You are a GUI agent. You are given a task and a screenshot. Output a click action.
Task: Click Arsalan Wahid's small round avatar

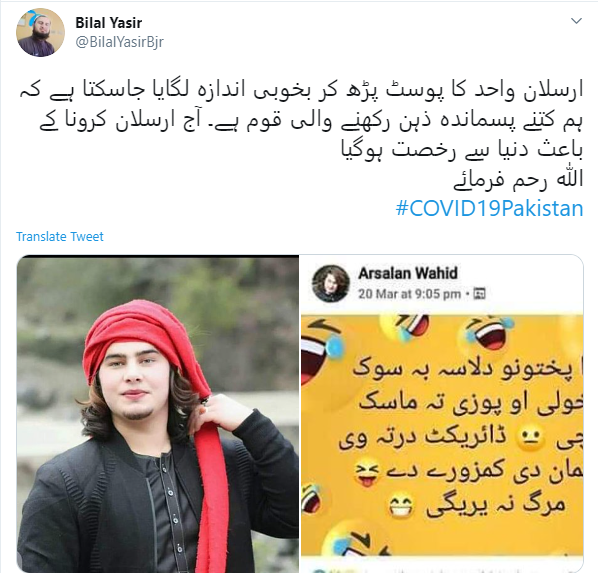(331, 283)
